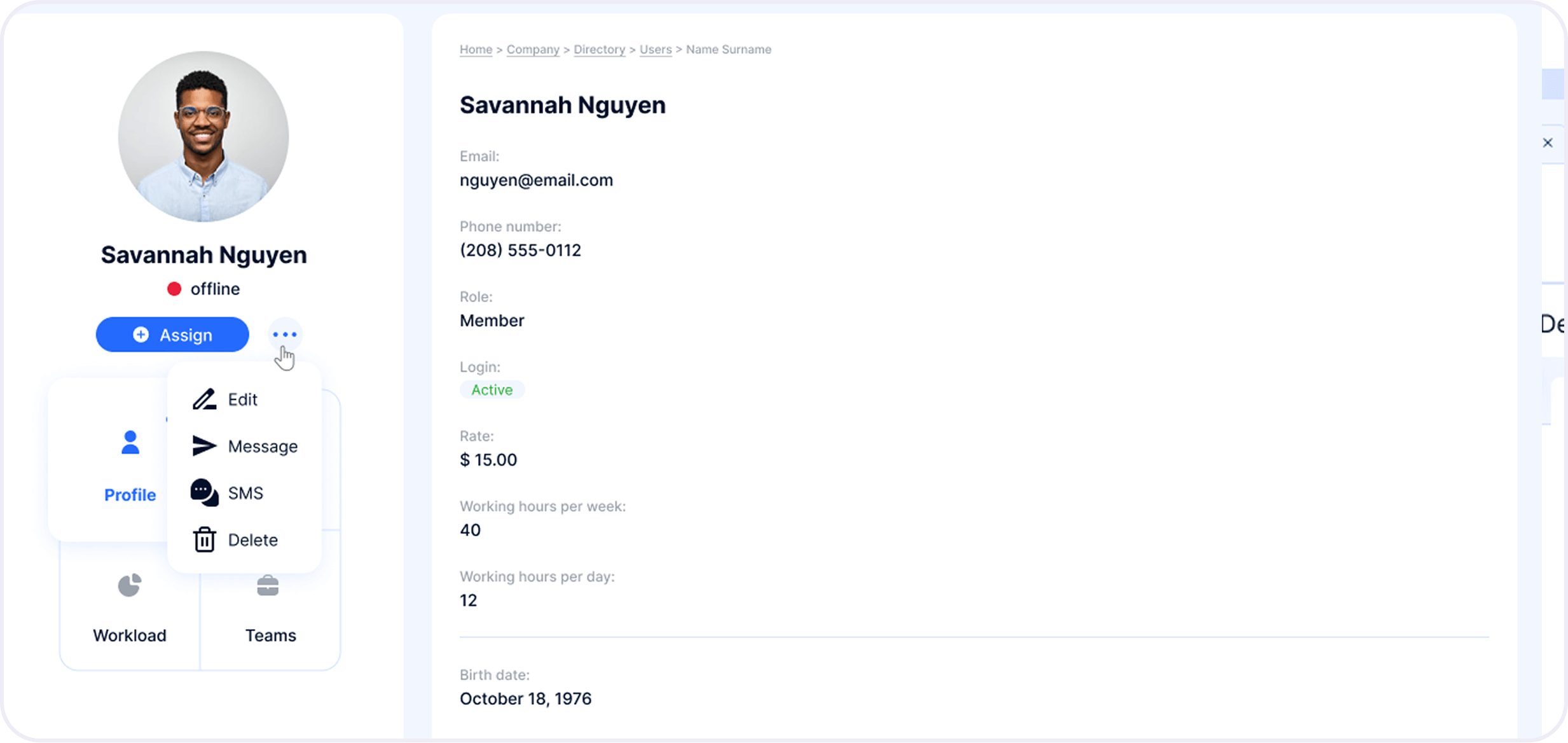The width and height of the screenshot is (1568, 743).
Task: Click the three-dot more options icon
Action: click(284, 334)
